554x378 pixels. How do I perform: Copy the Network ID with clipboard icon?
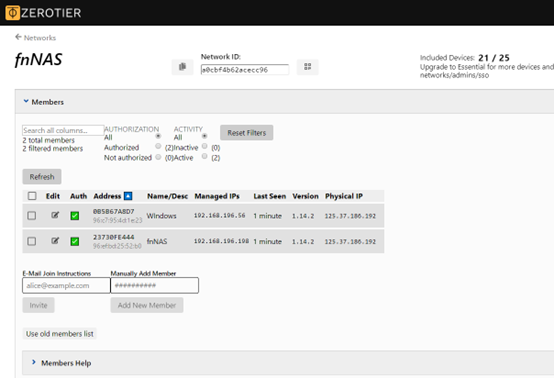click(x=182, y=67)
